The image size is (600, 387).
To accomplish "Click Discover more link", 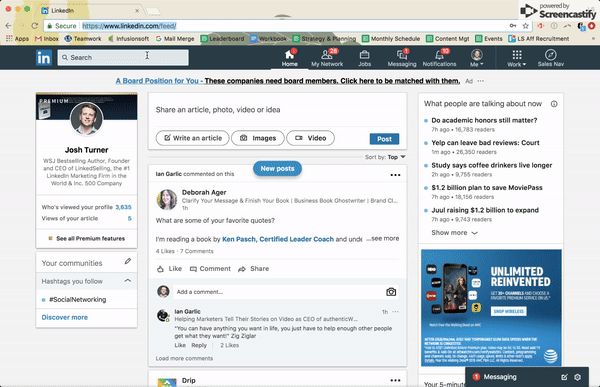I will 65,317.
